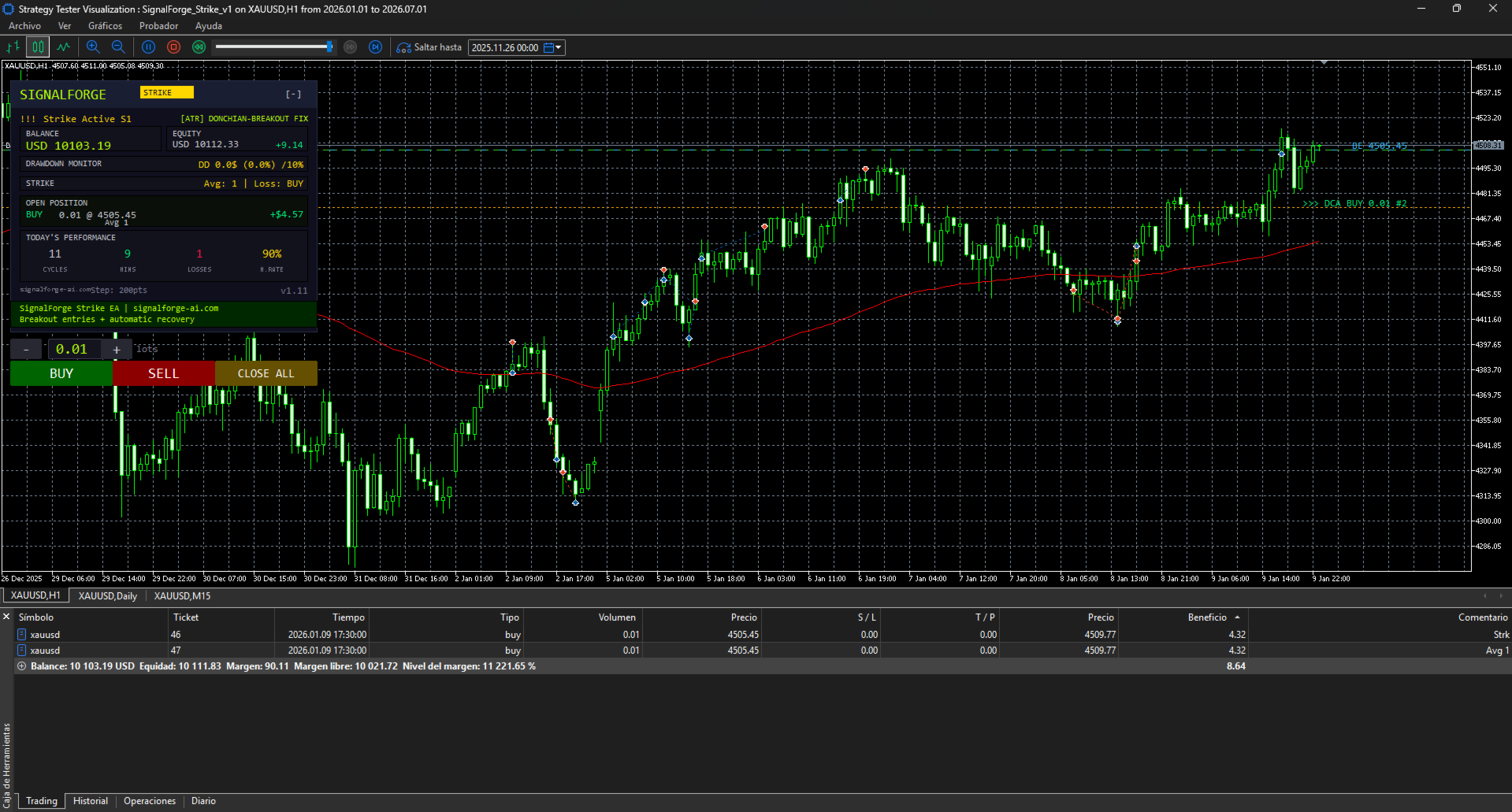Click the USD 10103.19 balance value
The height and width of the screenshot is (812, 1512).
[x=69, y=146]
